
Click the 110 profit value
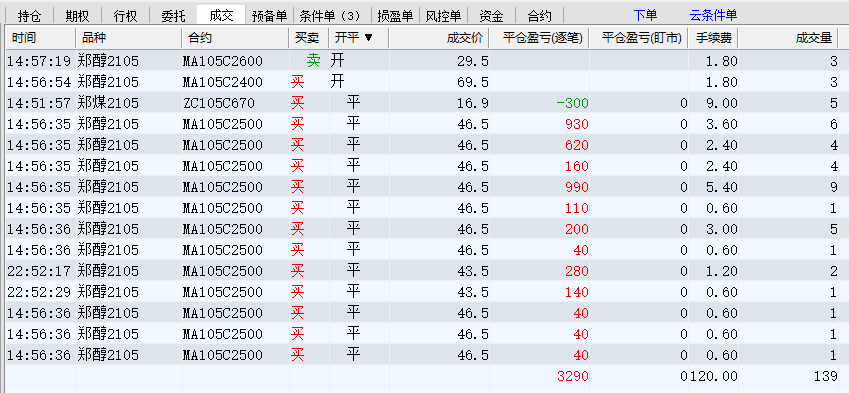pos(576,208)
